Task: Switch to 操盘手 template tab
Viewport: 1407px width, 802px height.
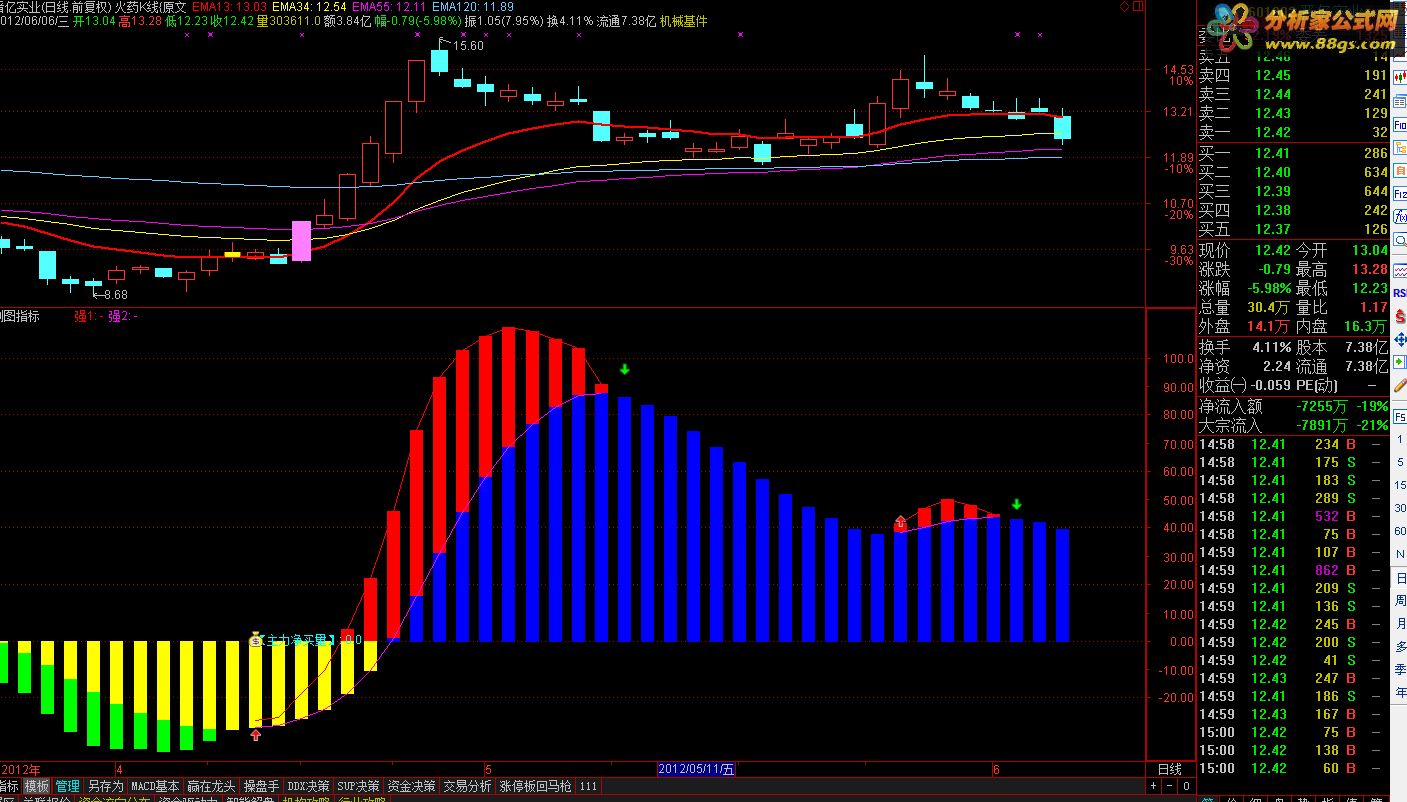Action: [261, 786]
